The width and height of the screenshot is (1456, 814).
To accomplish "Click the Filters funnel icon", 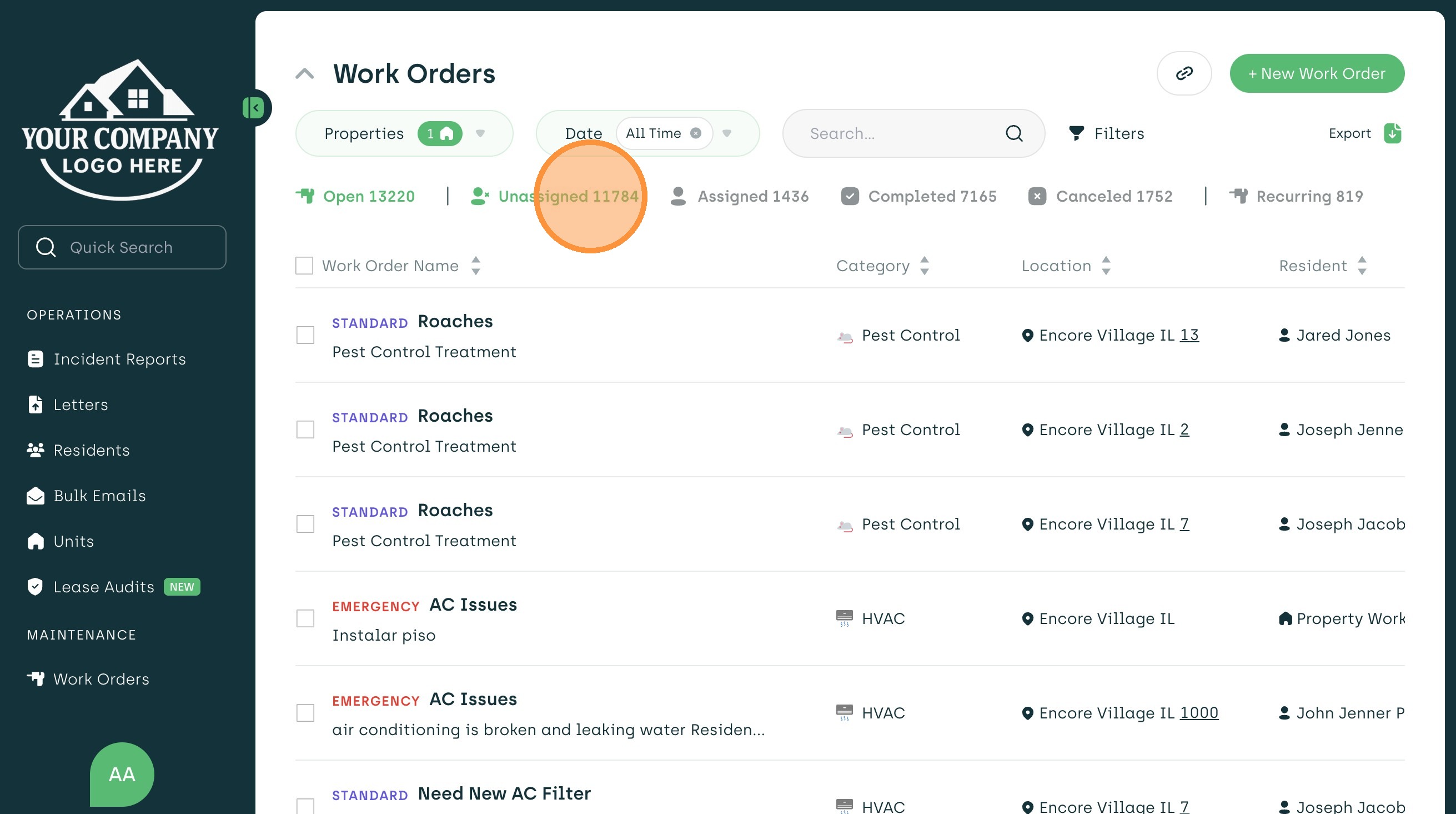I will pyautogui.click(x=1076, y=133).
